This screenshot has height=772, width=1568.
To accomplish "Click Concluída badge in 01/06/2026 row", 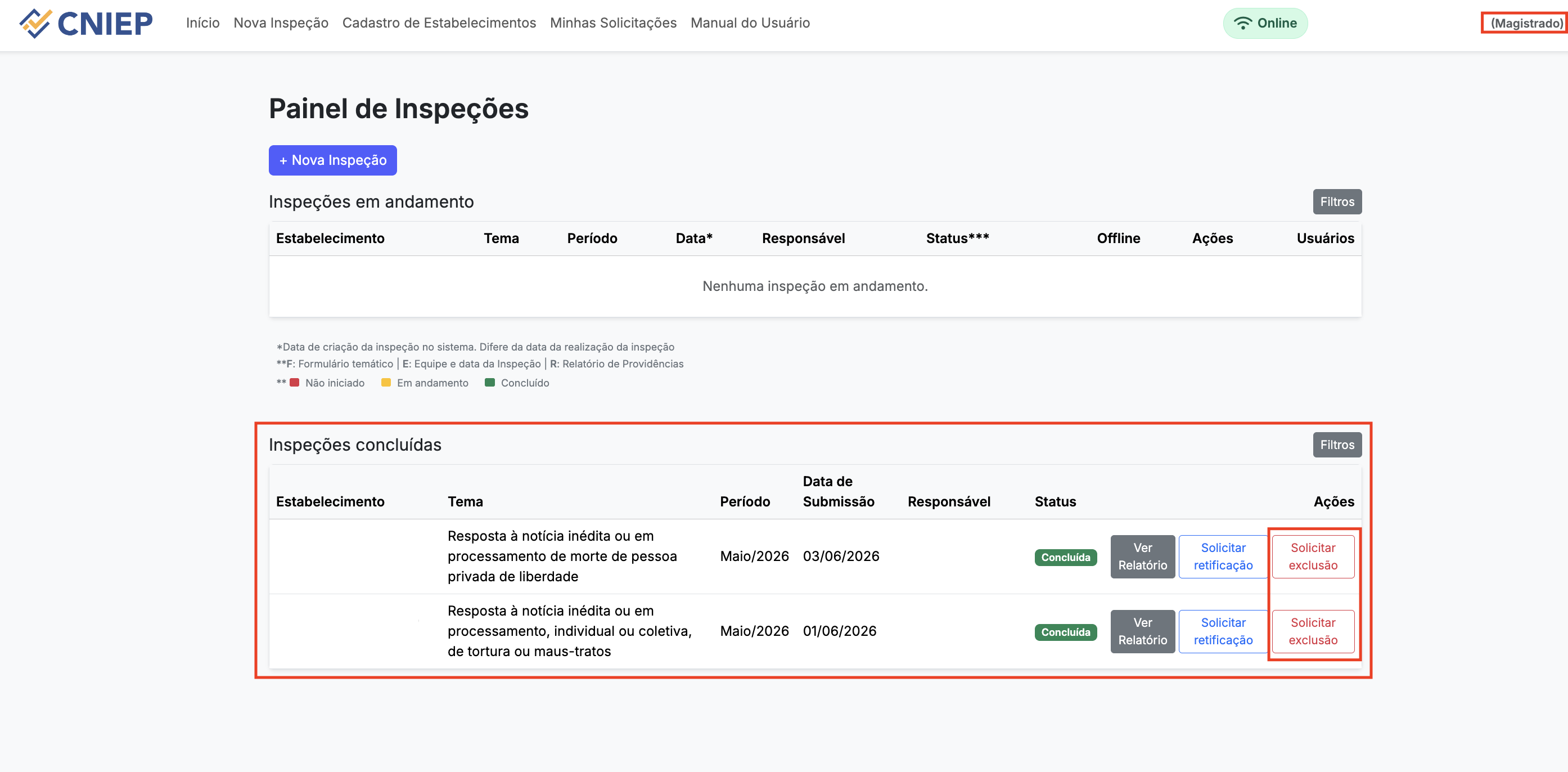I will (x=1065, y=632).
